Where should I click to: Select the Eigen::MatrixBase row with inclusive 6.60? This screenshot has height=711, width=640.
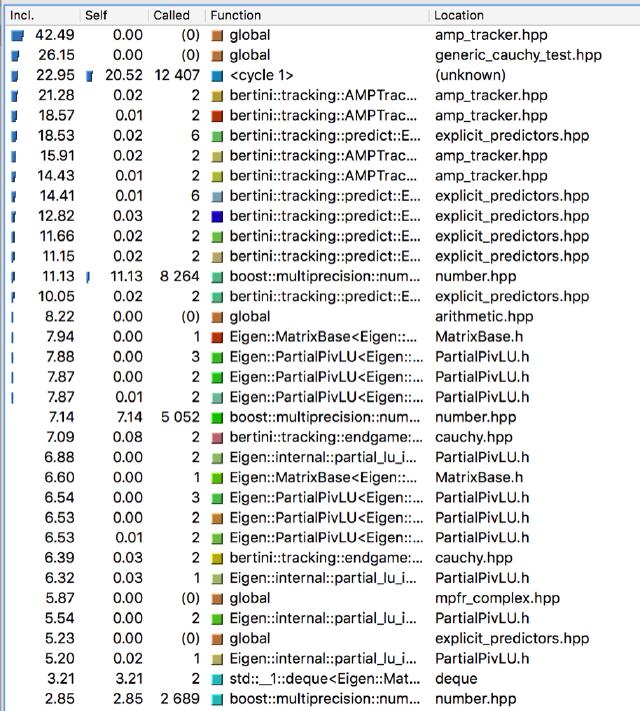pyautogui.click(x=322, y=477)
